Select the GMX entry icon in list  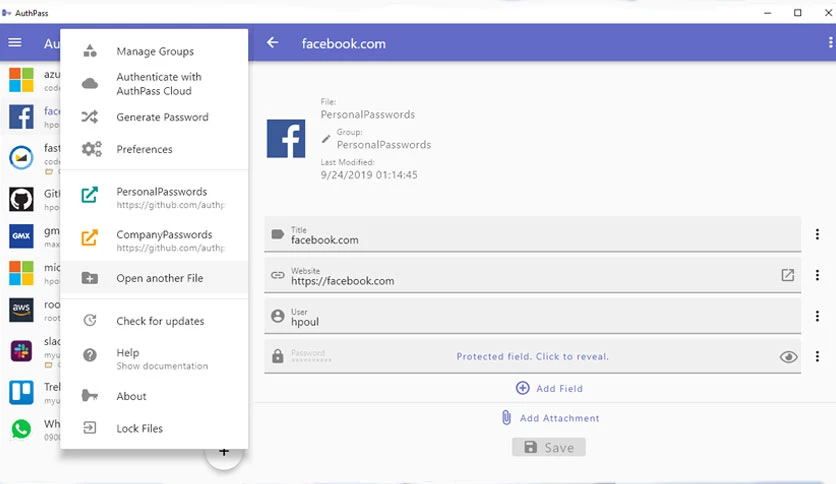click(x=21, y=236)
